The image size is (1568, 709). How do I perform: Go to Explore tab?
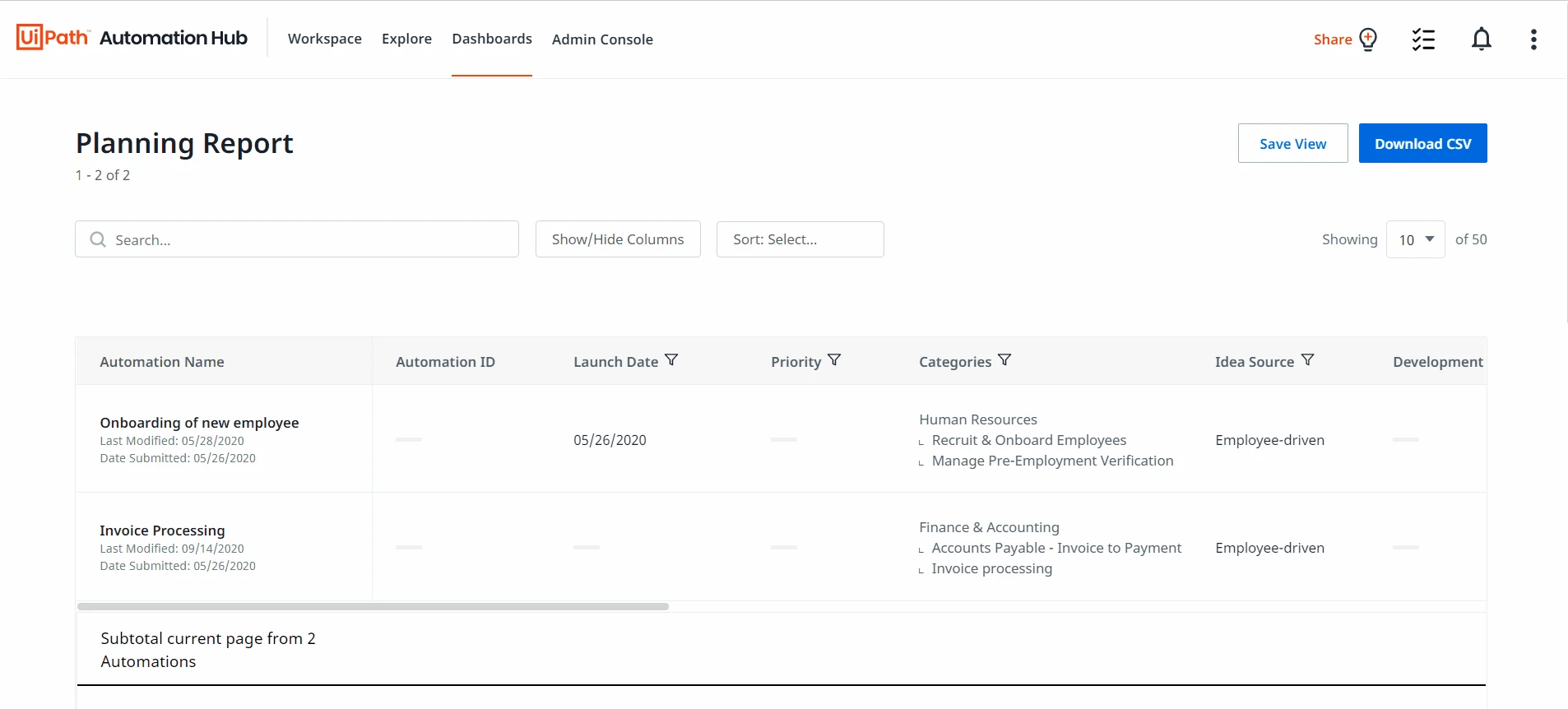tap(406, 39)
